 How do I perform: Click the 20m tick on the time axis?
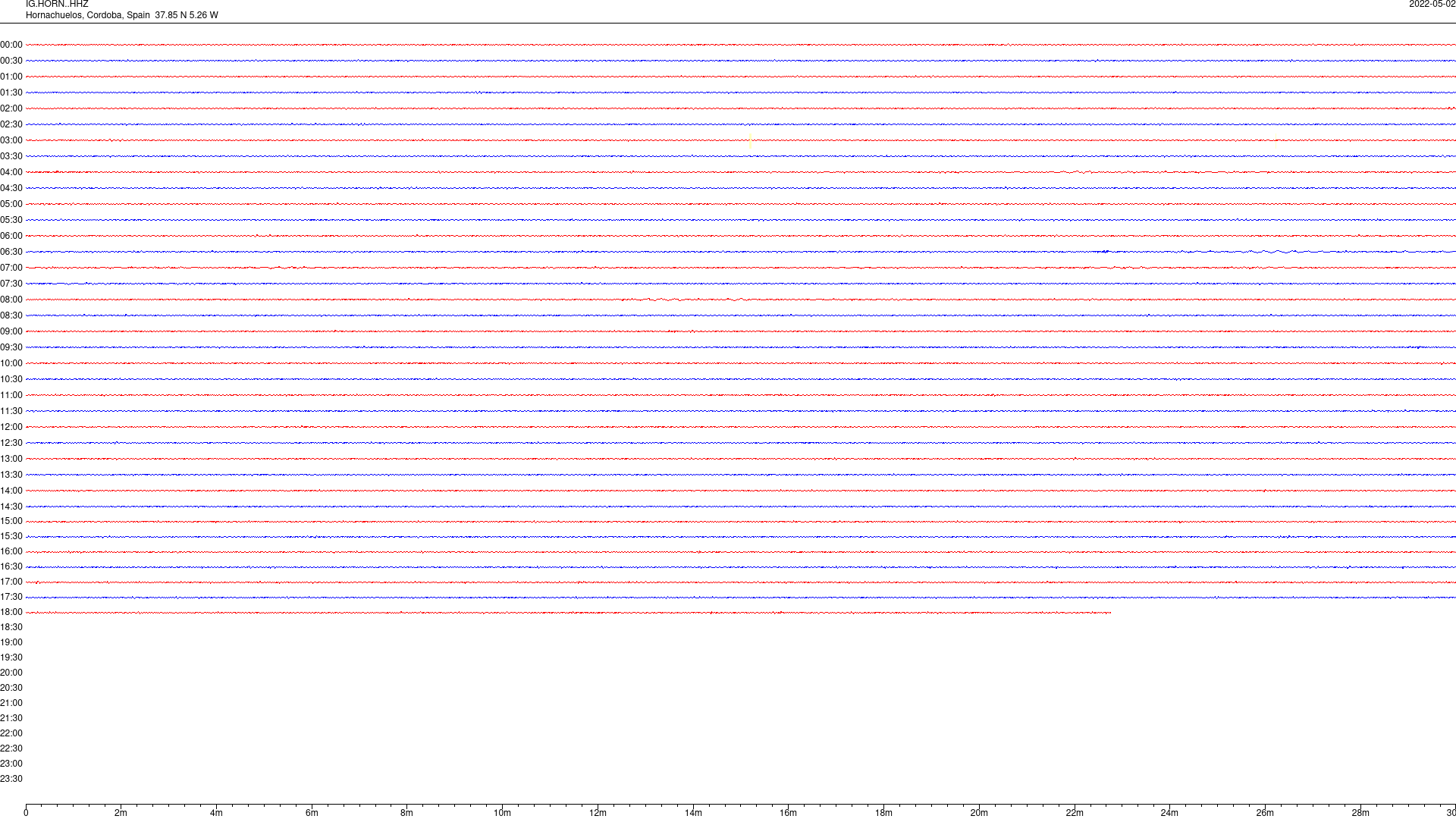(x=979, y=813)
